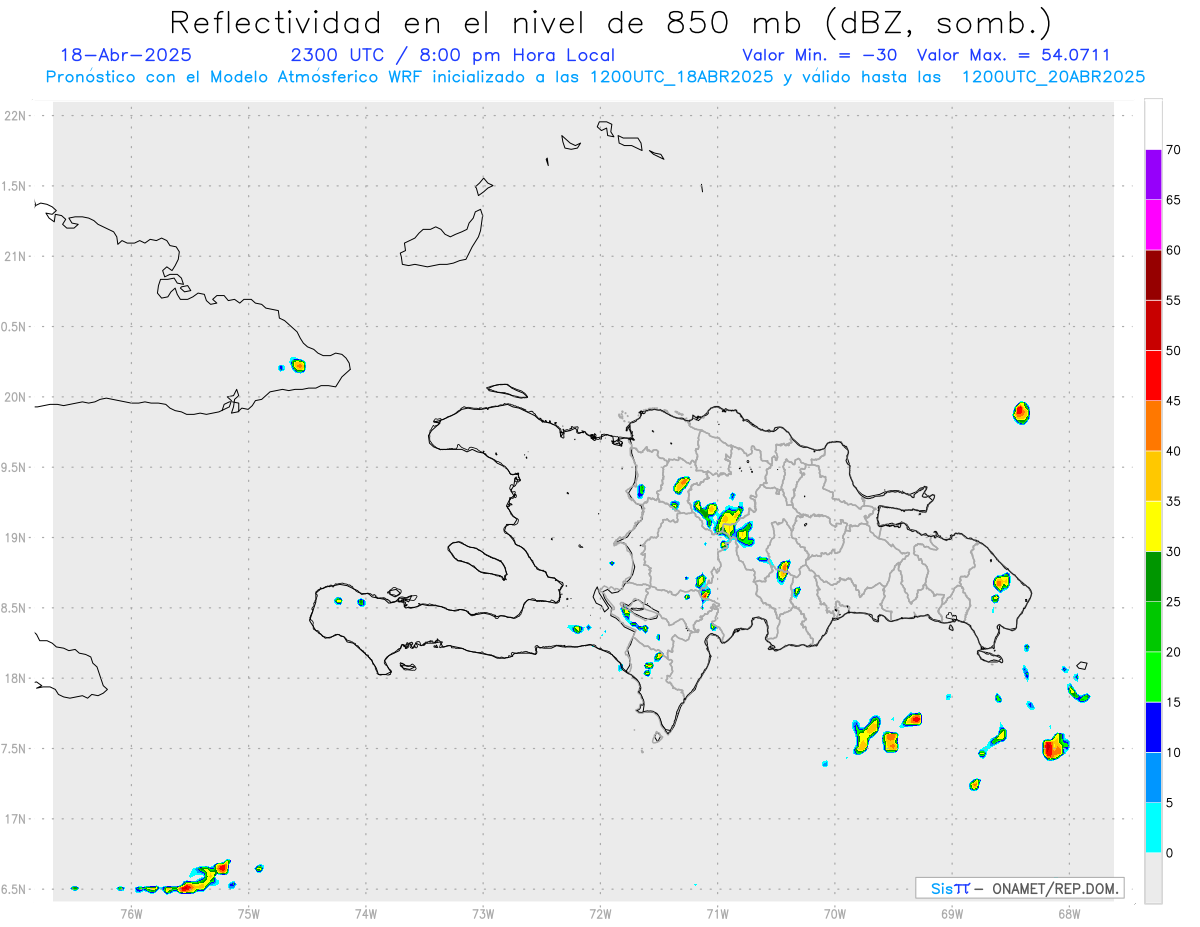Image resolution: width=1200 pixels, height=927 pixels.
Task: Click the '17N' latitude label
Action: 16,818
